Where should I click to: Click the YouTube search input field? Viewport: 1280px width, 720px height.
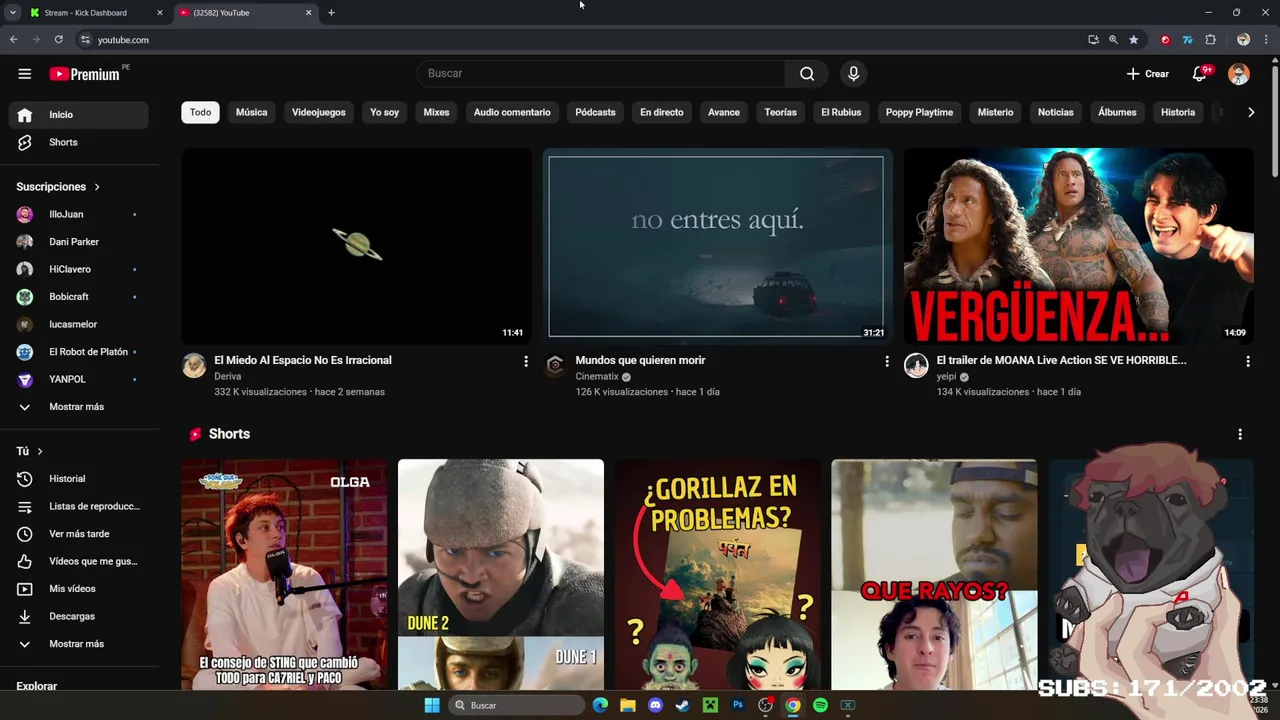[601, 74]
